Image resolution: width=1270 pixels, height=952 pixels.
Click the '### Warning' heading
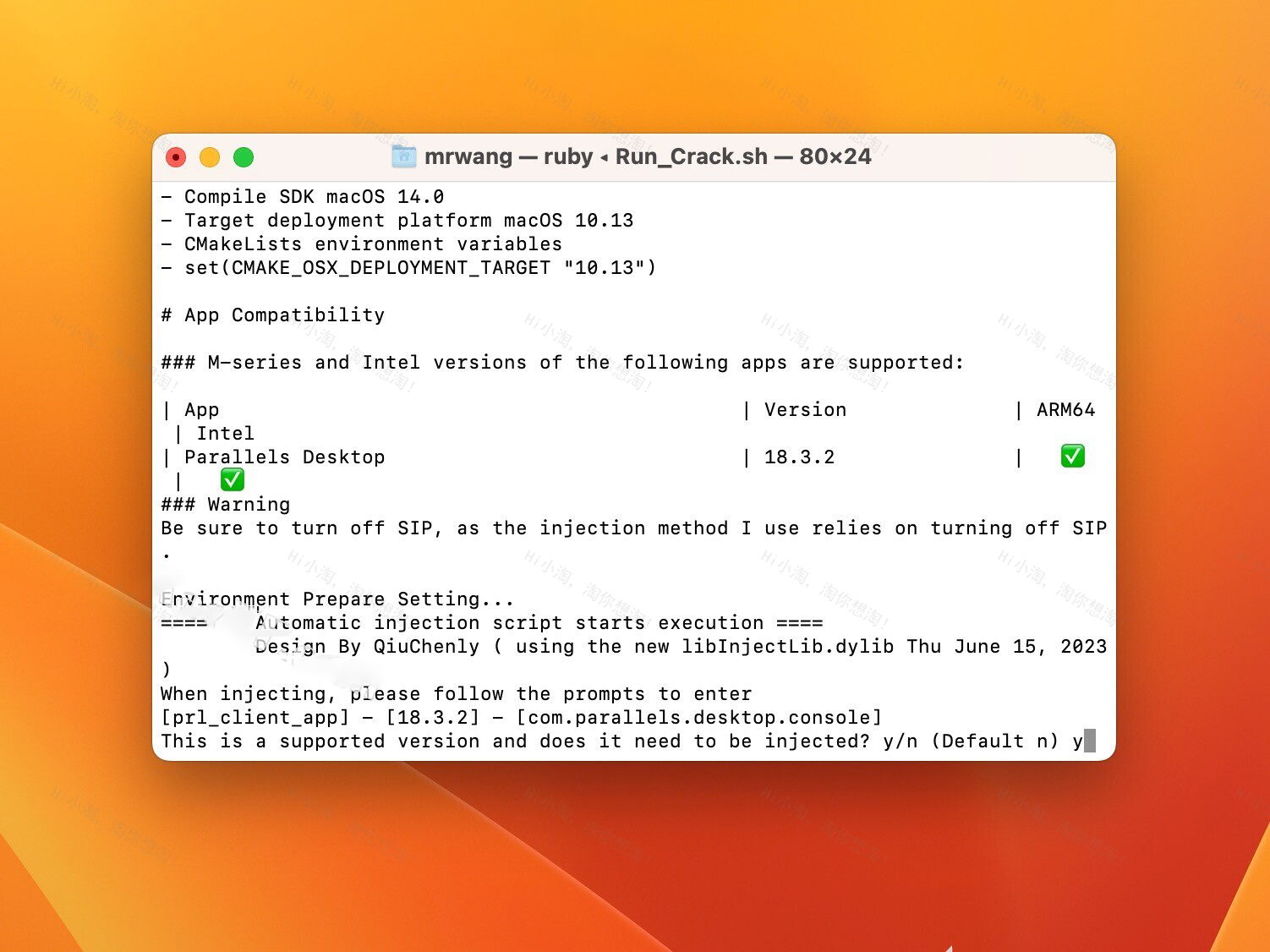[x=226, y=505]
